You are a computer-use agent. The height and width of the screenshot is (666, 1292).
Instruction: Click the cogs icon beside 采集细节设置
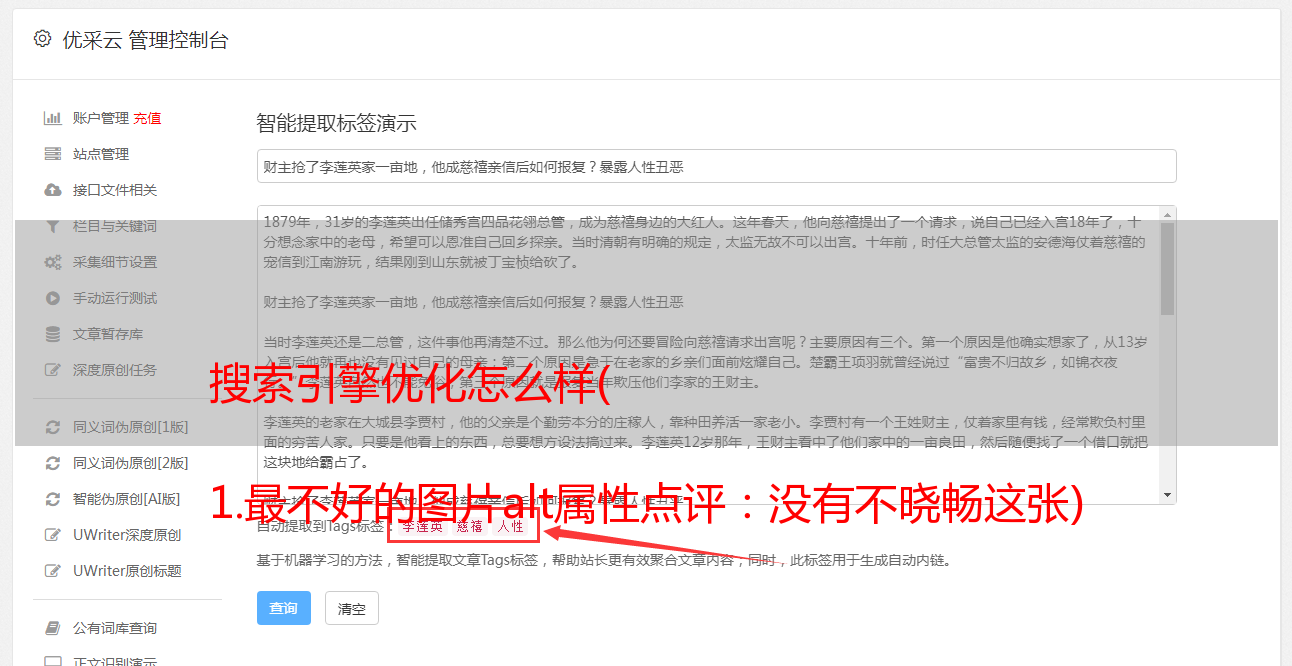[53, 262]
